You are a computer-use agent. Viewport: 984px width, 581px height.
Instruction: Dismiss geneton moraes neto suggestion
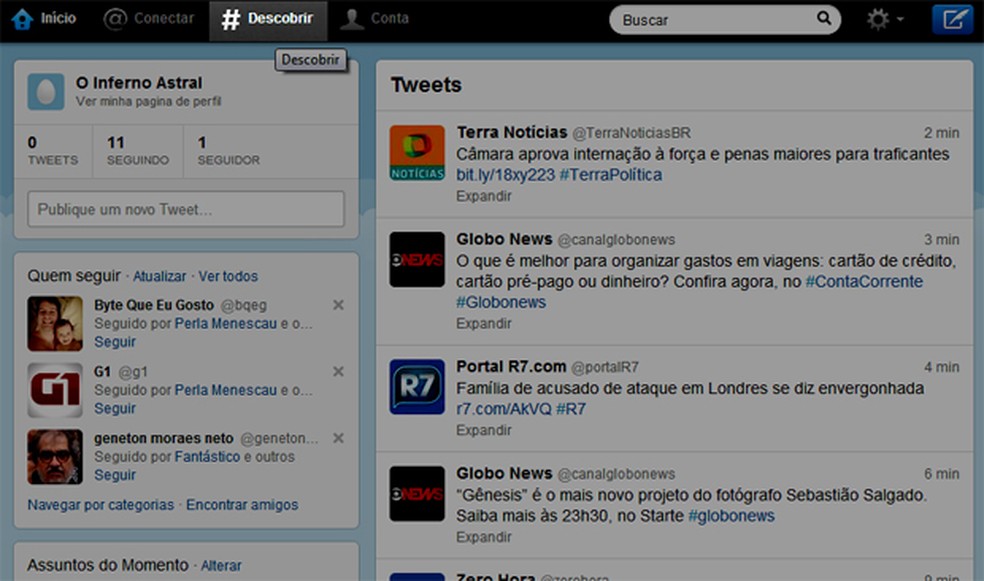[338, 438]
